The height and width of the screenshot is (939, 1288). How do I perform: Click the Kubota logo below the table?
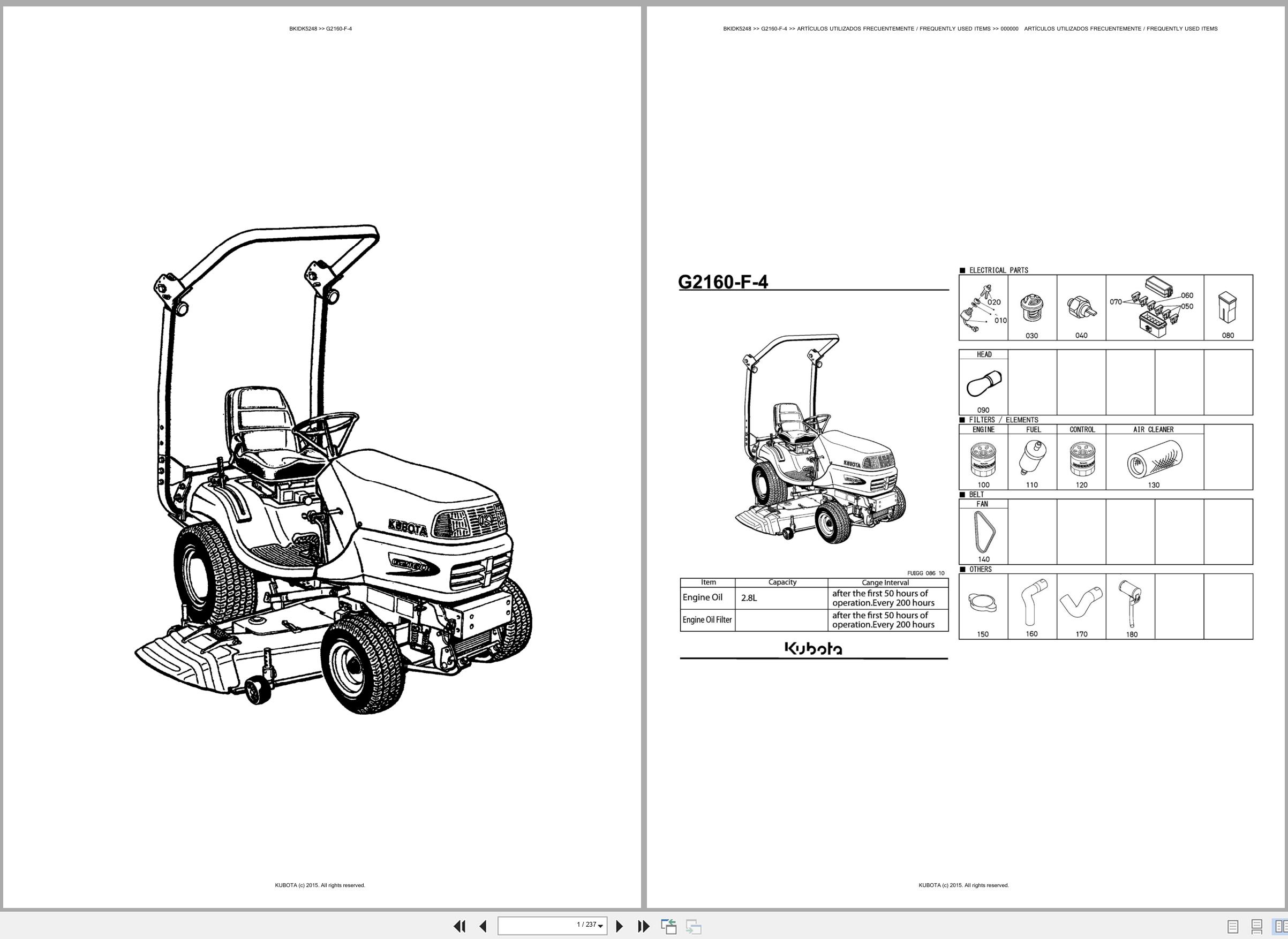[814, 648]
